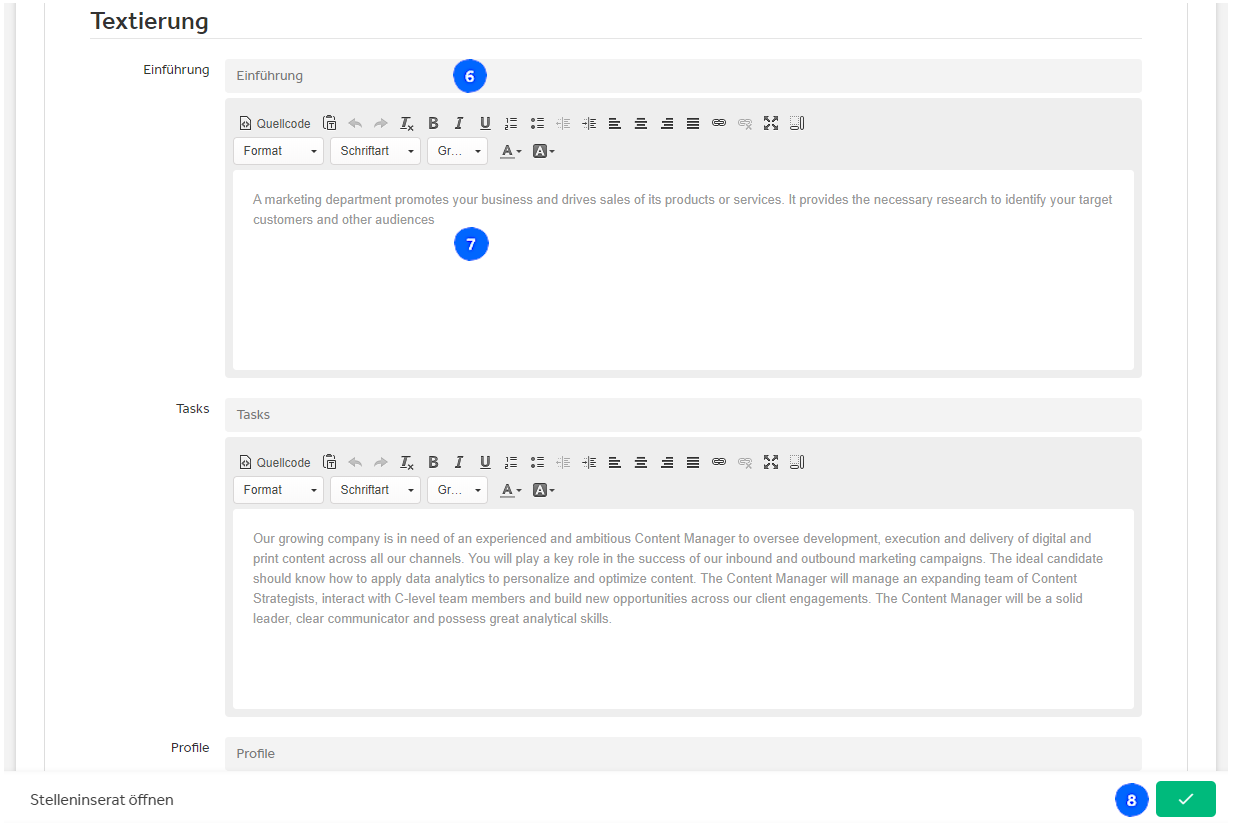Open Format dropdown in Tasks editor
Image resolution: width=1233 pixels, height=827 pixels.
point(279,490)
